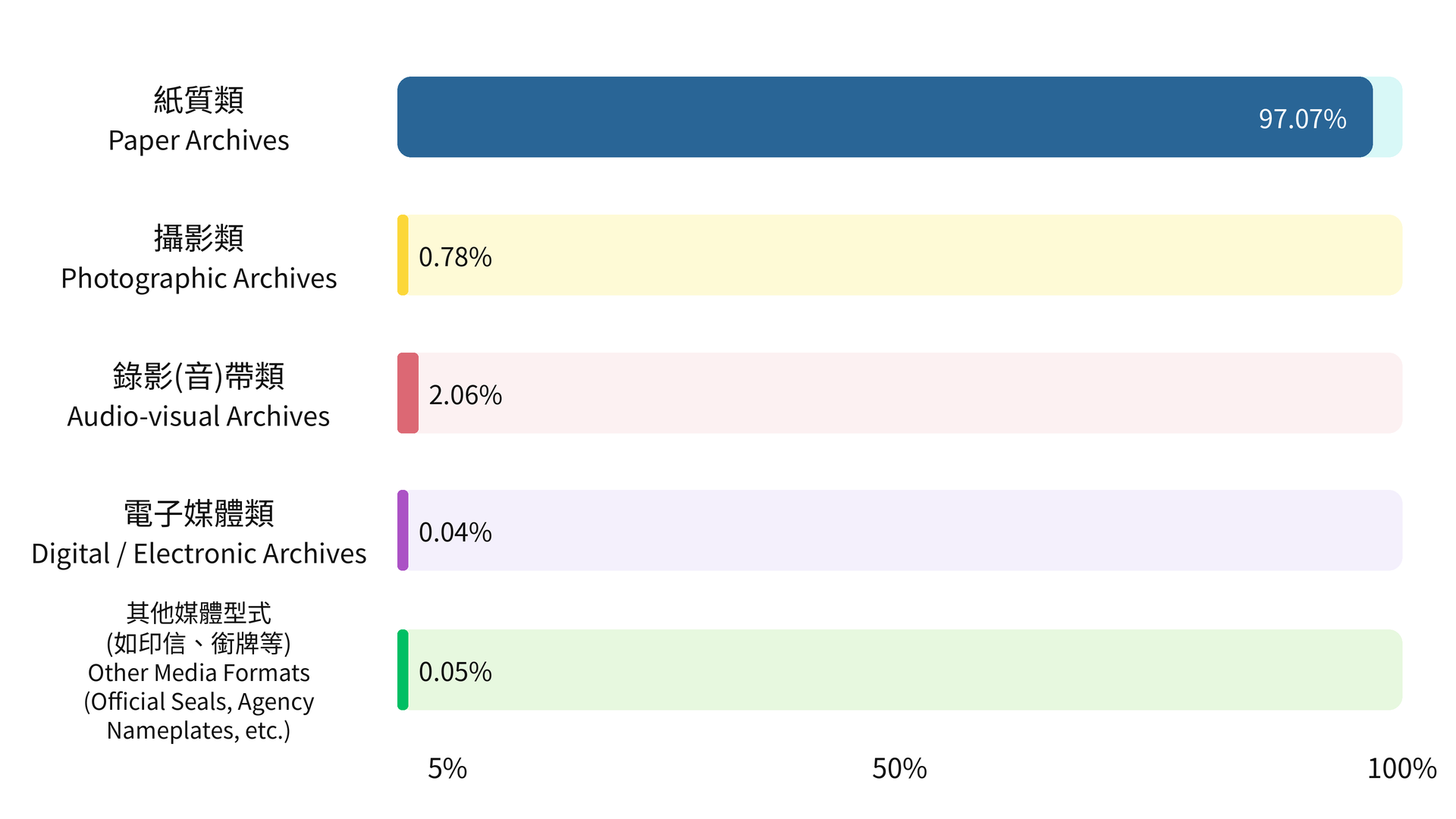The width and height of the screenshot is (1456, 819).
Task: Select the 2.06% percentage label
Action: pos(465,395)
